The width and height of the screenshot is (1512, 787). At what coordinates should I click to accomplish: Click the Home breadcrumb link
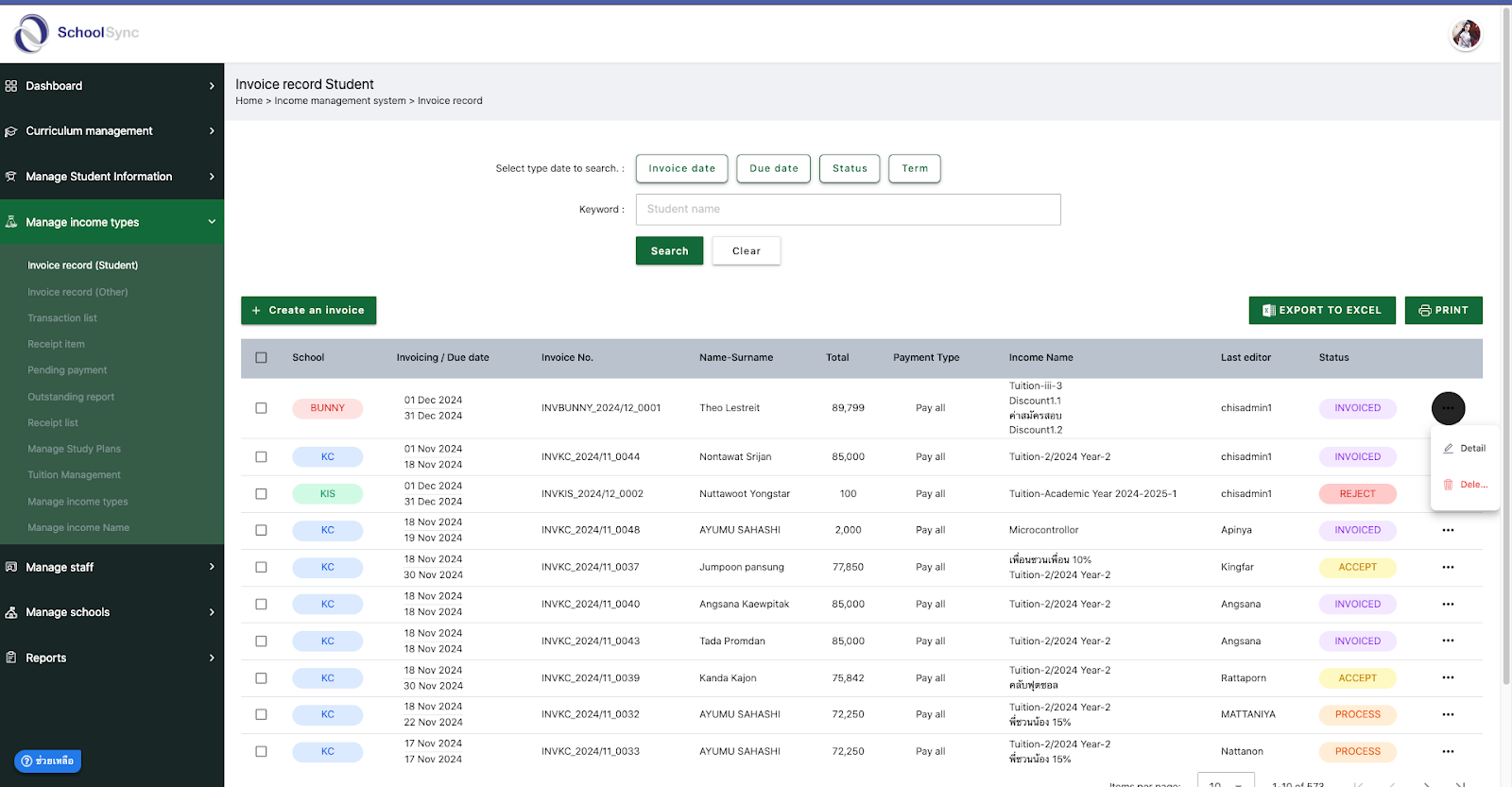(249, 101)
